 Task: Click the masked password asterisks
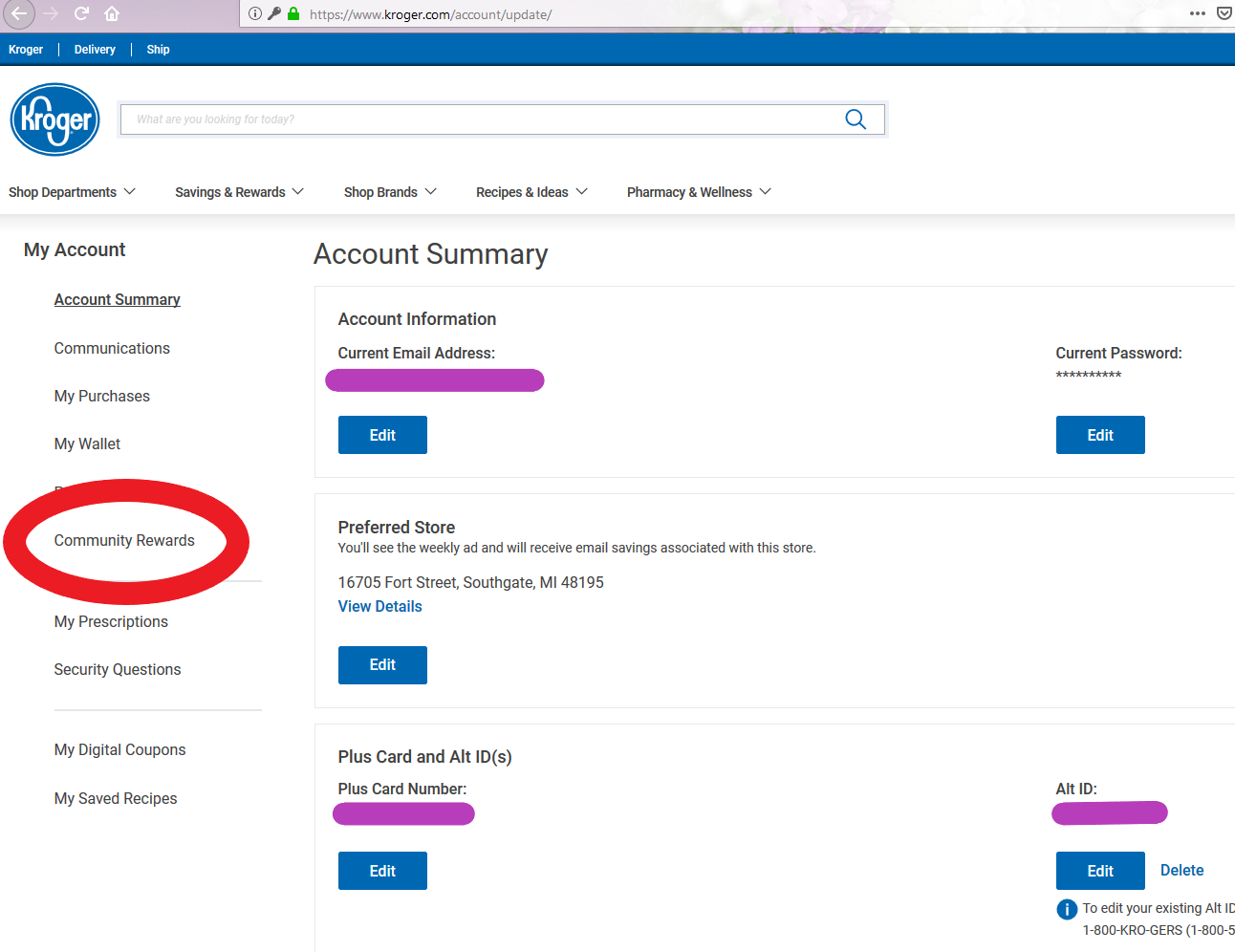click(1088, 376)
